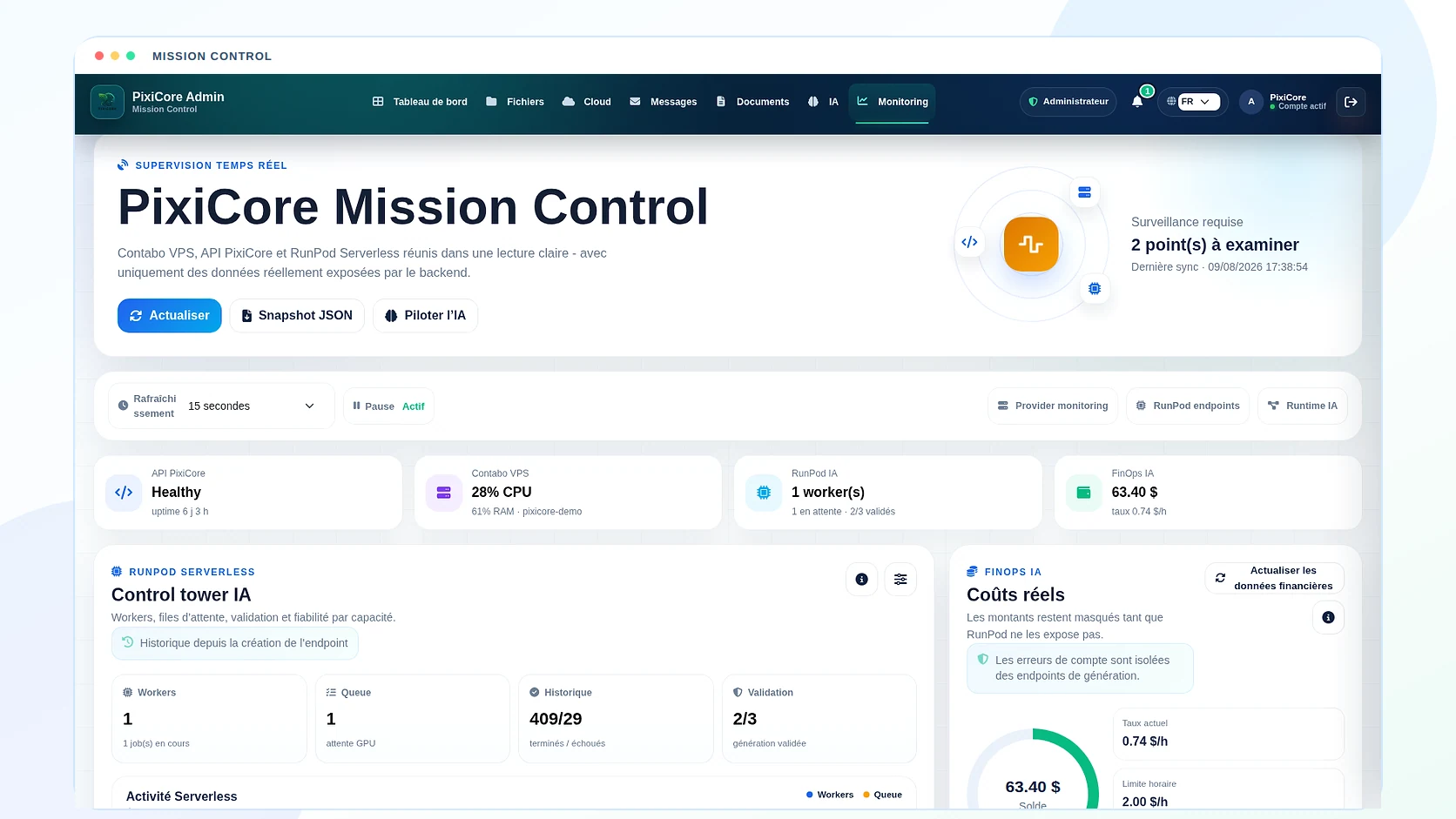Click the Validation card shield icon
This screenshot has height=819, width=1456.
[x=738, y=693]
